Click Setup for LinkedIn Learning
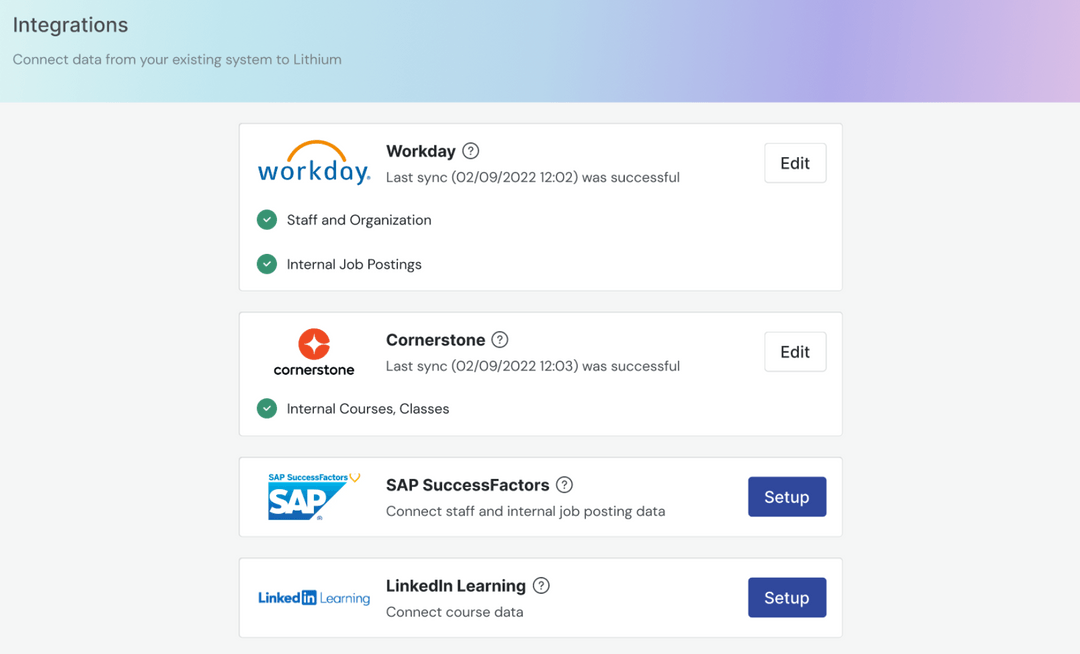 click(x=787, y=597)
